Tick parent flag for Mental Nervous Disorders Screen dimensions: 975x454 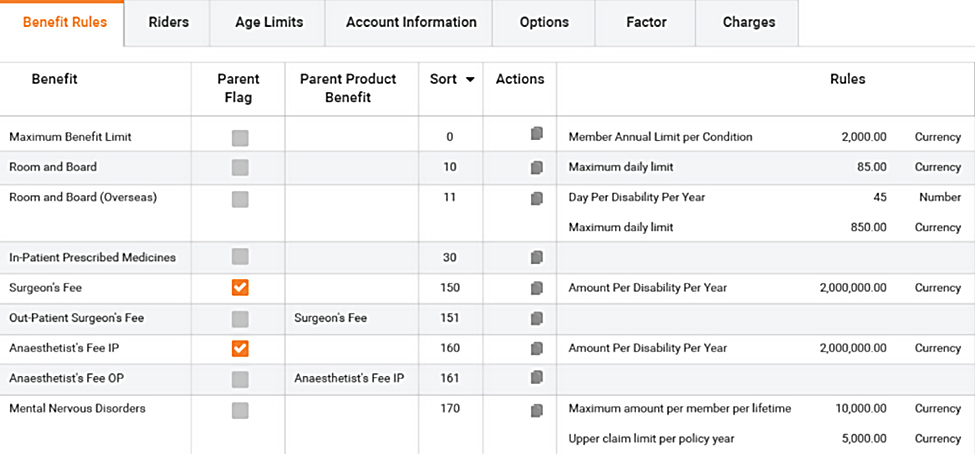pos(240,410)
